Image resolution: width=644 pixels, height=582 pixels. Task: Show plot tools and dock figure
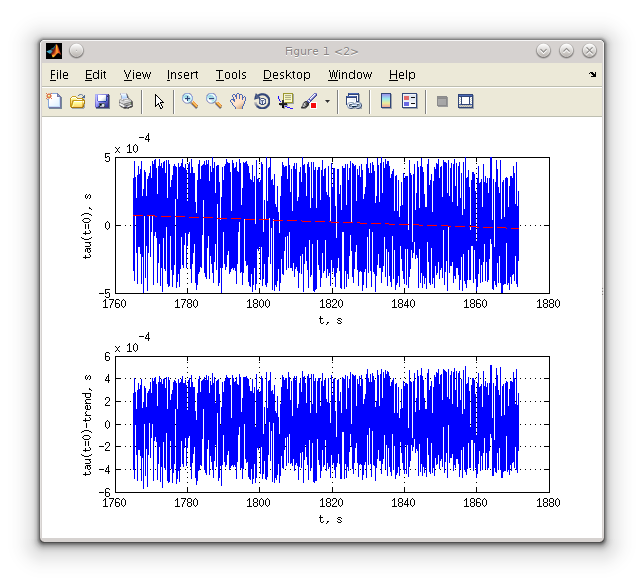pyautogui.click(x=465, y=101)
